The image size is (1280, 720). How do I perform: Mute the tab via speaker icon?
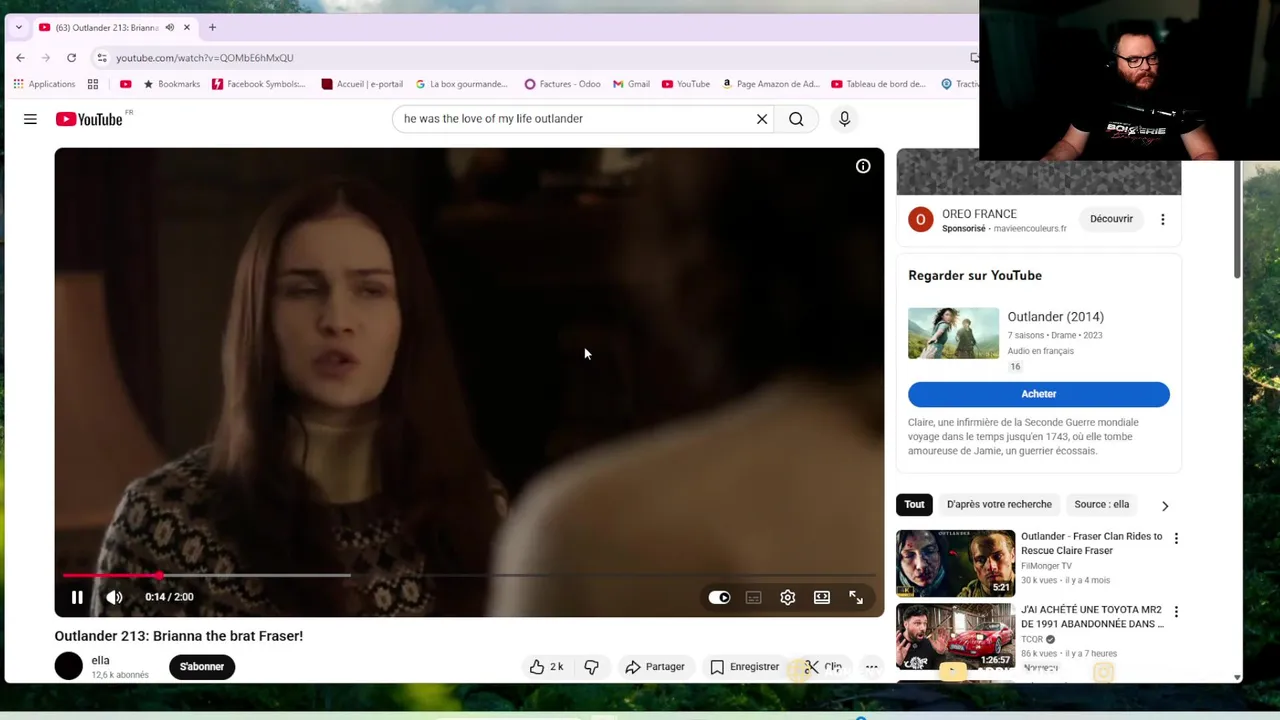tap(169, 27)
